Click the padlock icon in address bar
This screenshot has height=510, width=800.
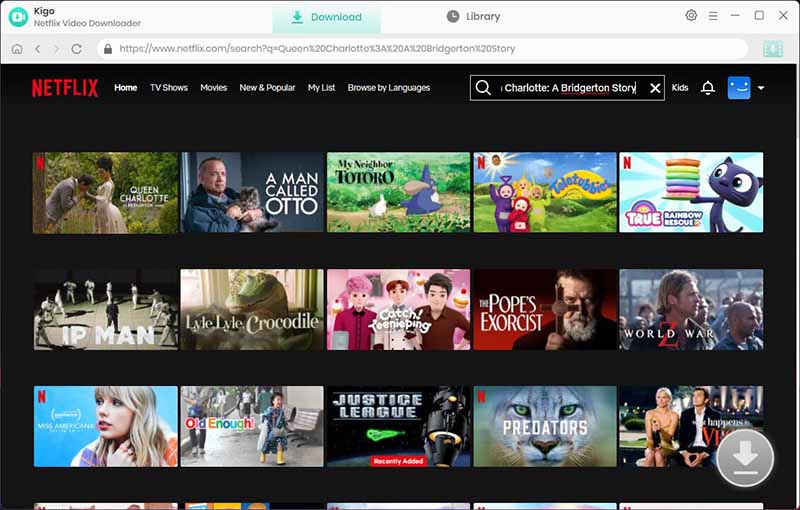point(108,48)
